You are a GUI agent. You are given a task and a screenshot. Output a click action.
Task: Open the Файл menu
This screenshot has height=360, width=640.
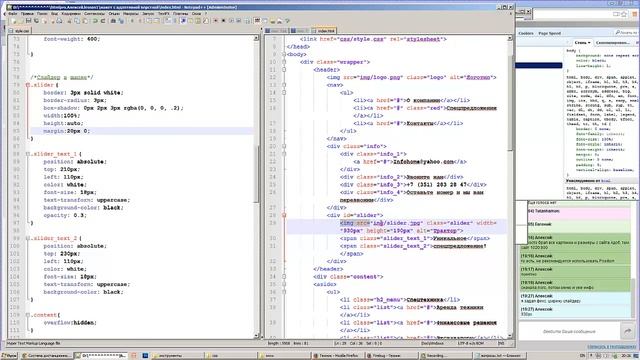pos(13,13)
